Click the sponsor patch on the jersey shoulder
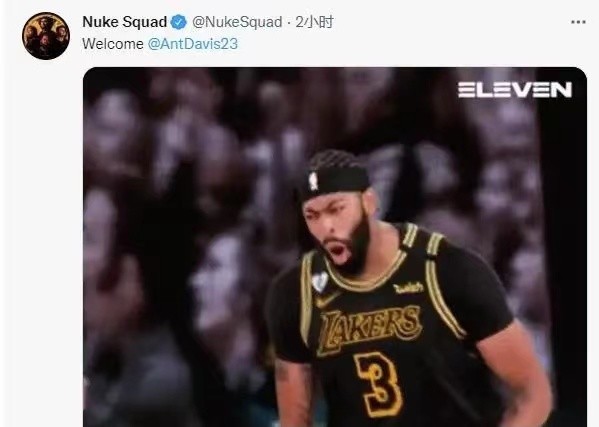599x427 pixels. coord(408,288)
